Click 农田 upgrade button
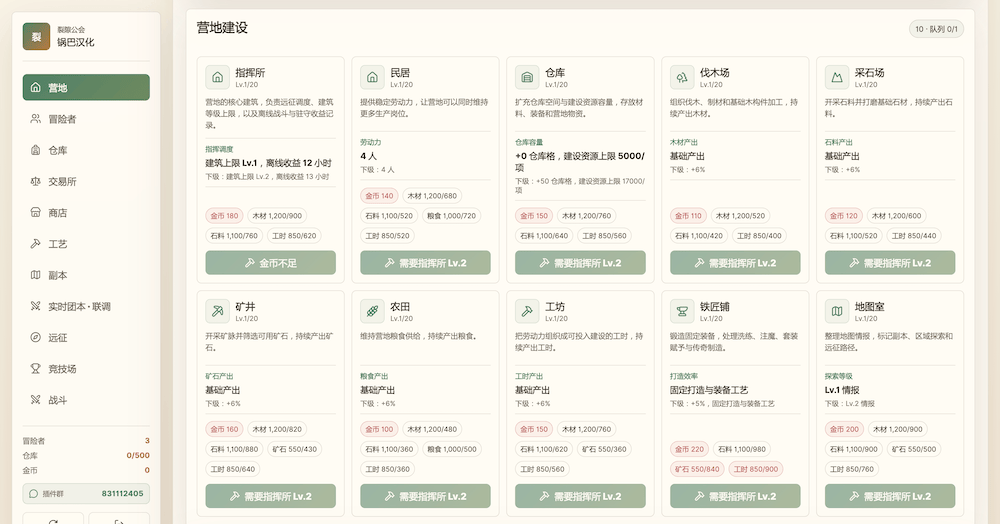1000x524 pixels. click(x=425, y=496)
